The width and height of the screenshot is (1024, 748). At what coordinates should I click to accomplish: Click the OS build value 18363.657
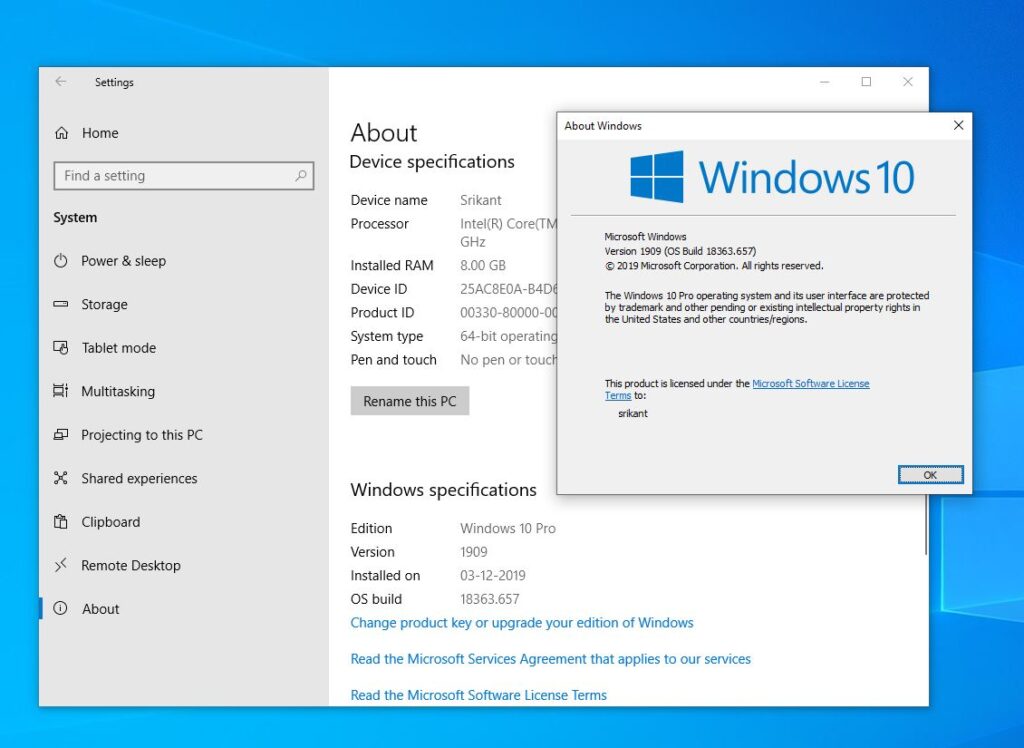pos(490,599)
